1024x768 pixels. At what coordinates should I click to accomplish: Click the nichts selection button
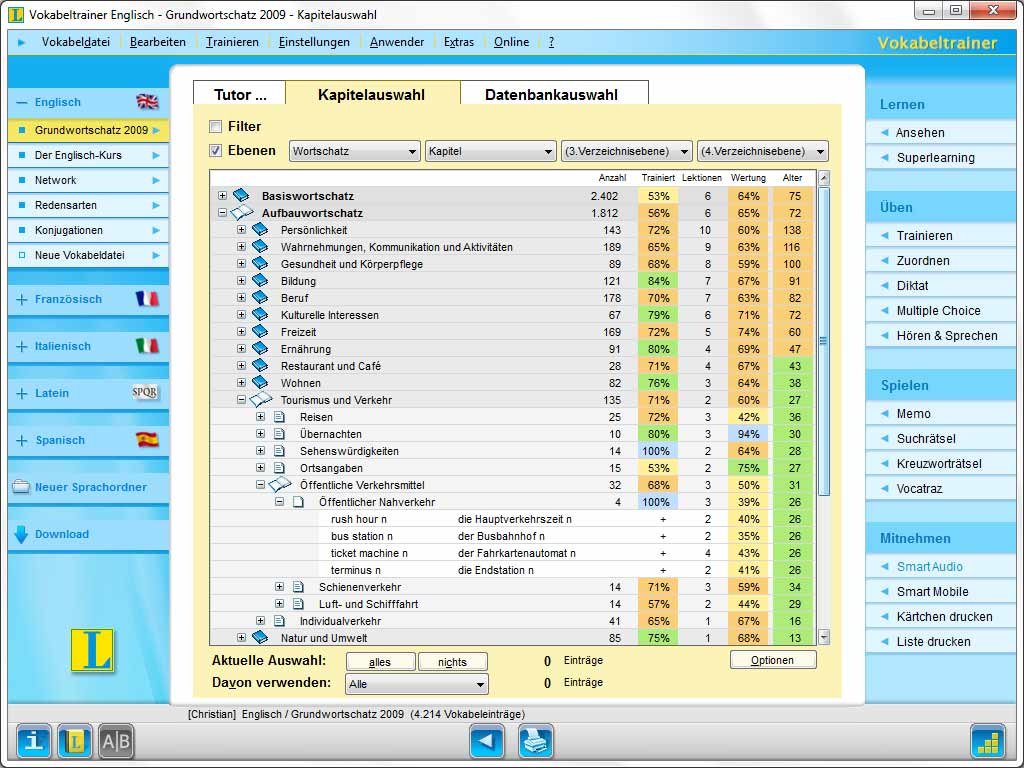point(453,662)
